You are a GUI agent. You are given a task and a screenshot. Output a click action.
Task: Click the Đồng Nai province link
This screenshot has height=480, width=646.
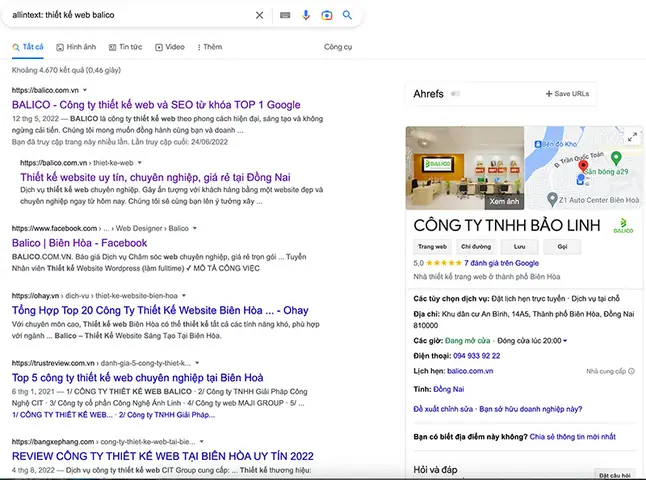coord(449,389)
